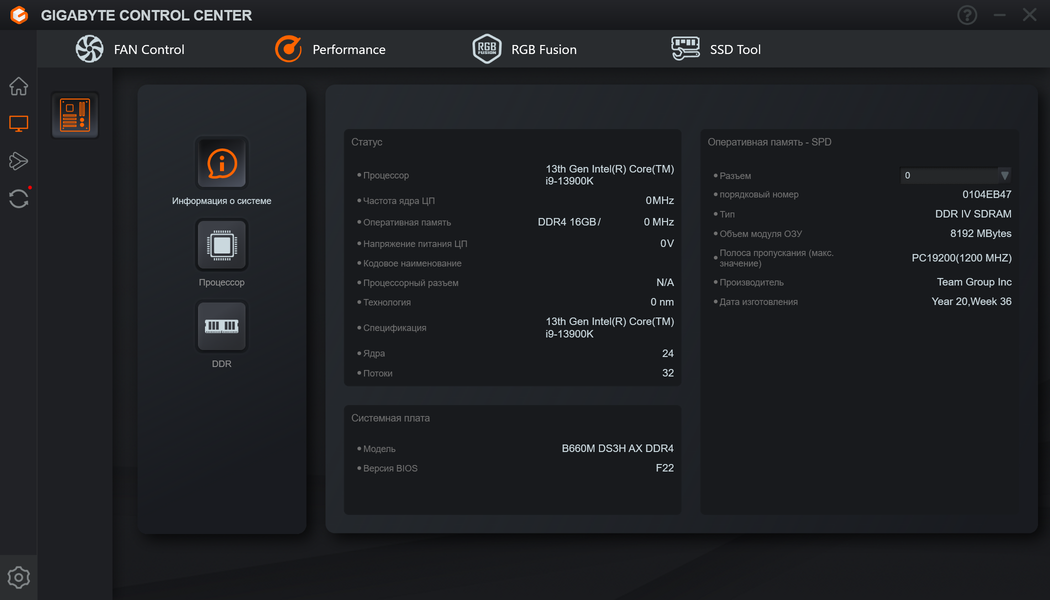Click the core count value 24
The image size is (1050, 600).
pos(668,353)
